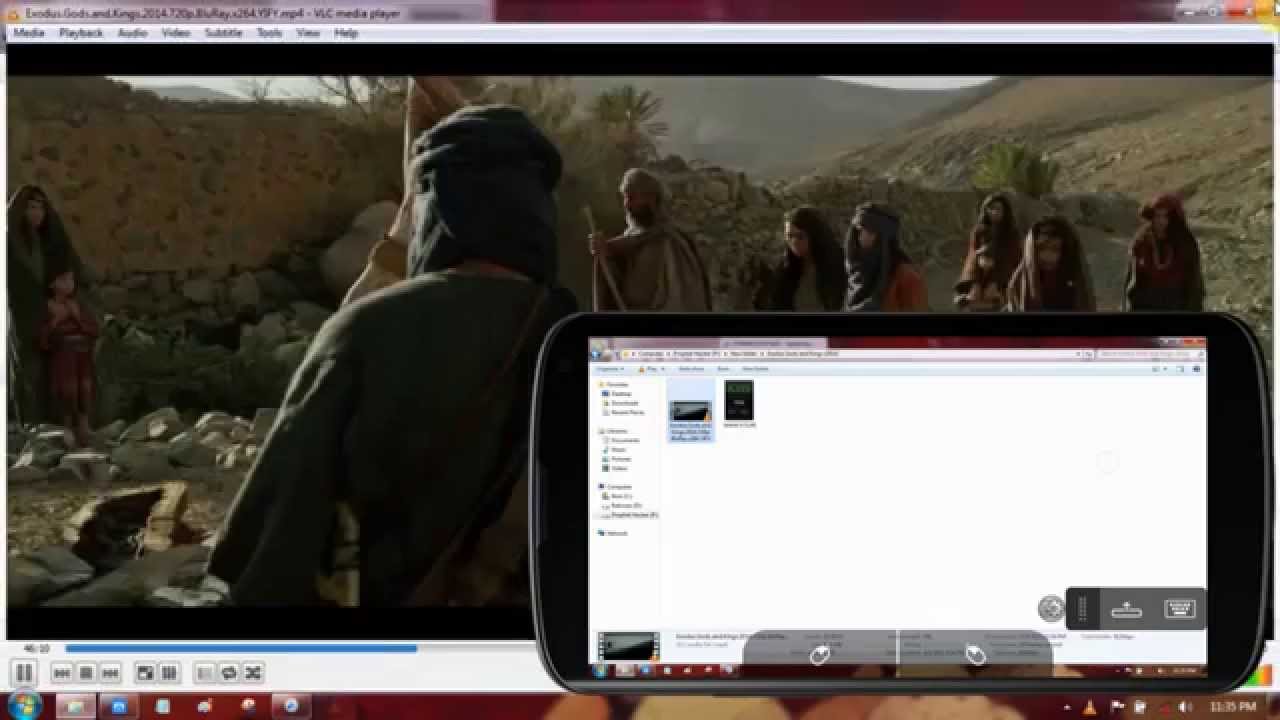Open the Playback menu
The height and width of the screenshot is (720, 1280).
pyautogui.click(x=81, y=33)
